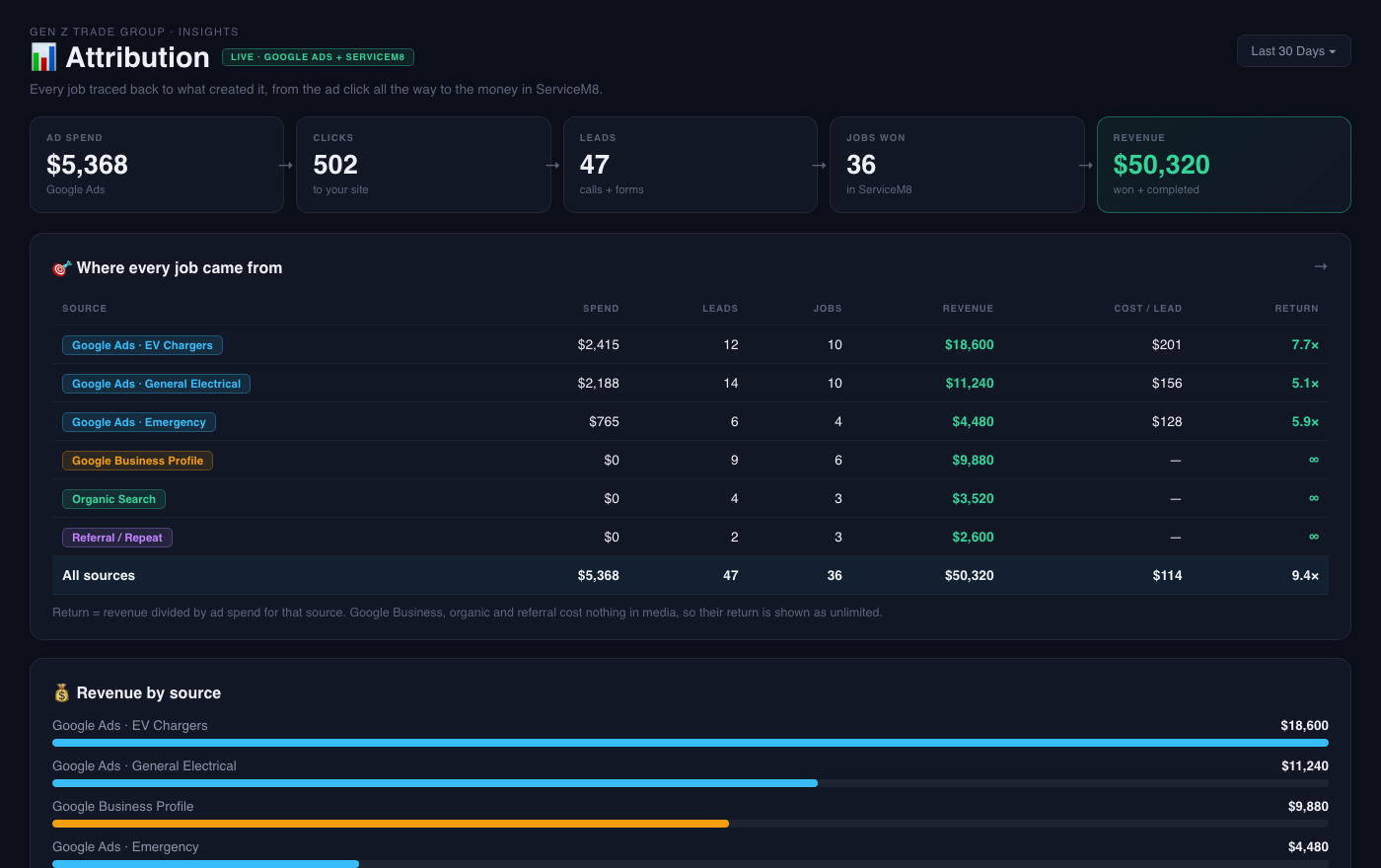Image resolution: width=1381 pixels, height=868 pixels.
Task: Click the bar chart icon beside Attribution
Action: (x=43, y=57)
